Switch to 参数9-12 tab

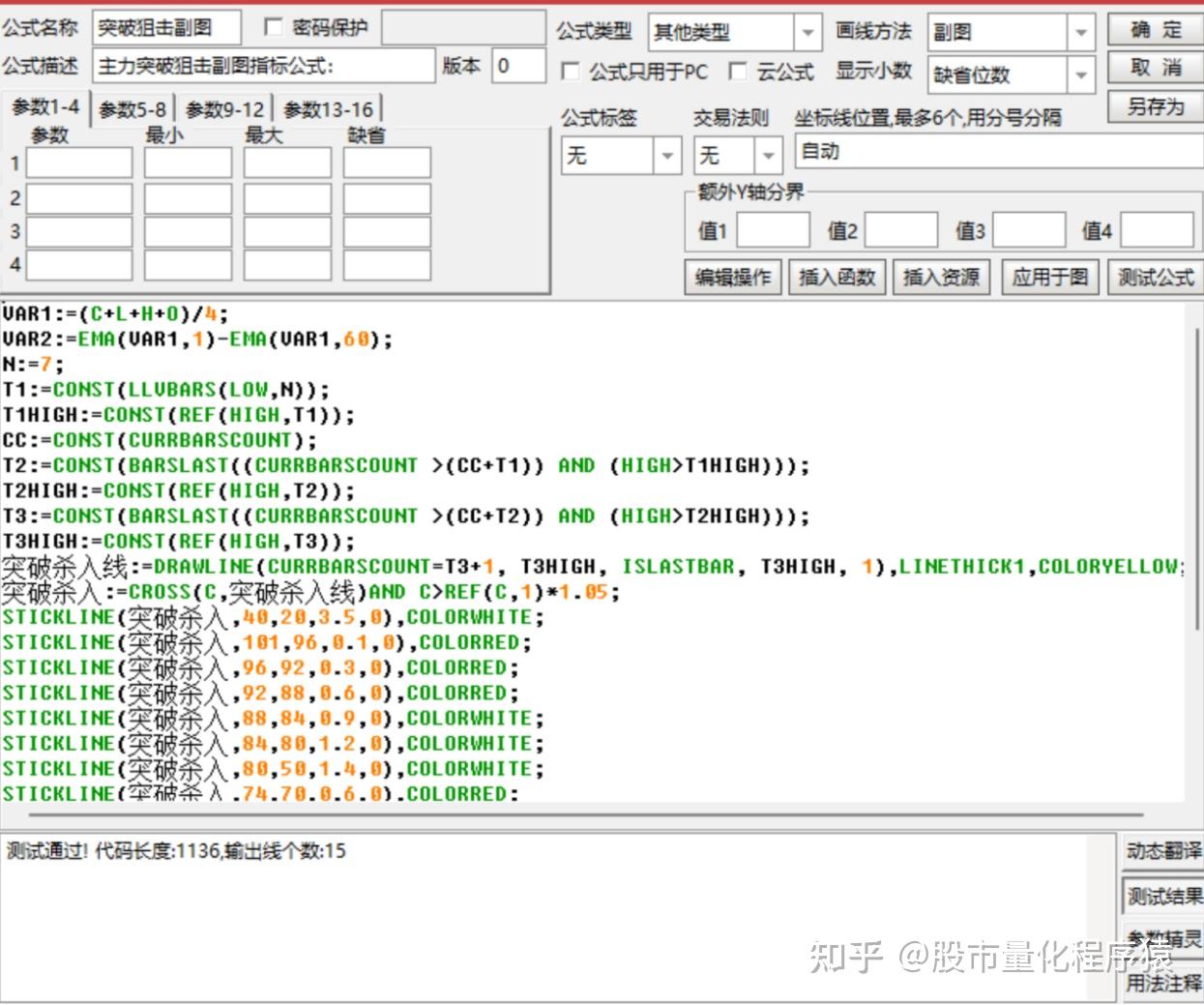(x=224, y=110)
